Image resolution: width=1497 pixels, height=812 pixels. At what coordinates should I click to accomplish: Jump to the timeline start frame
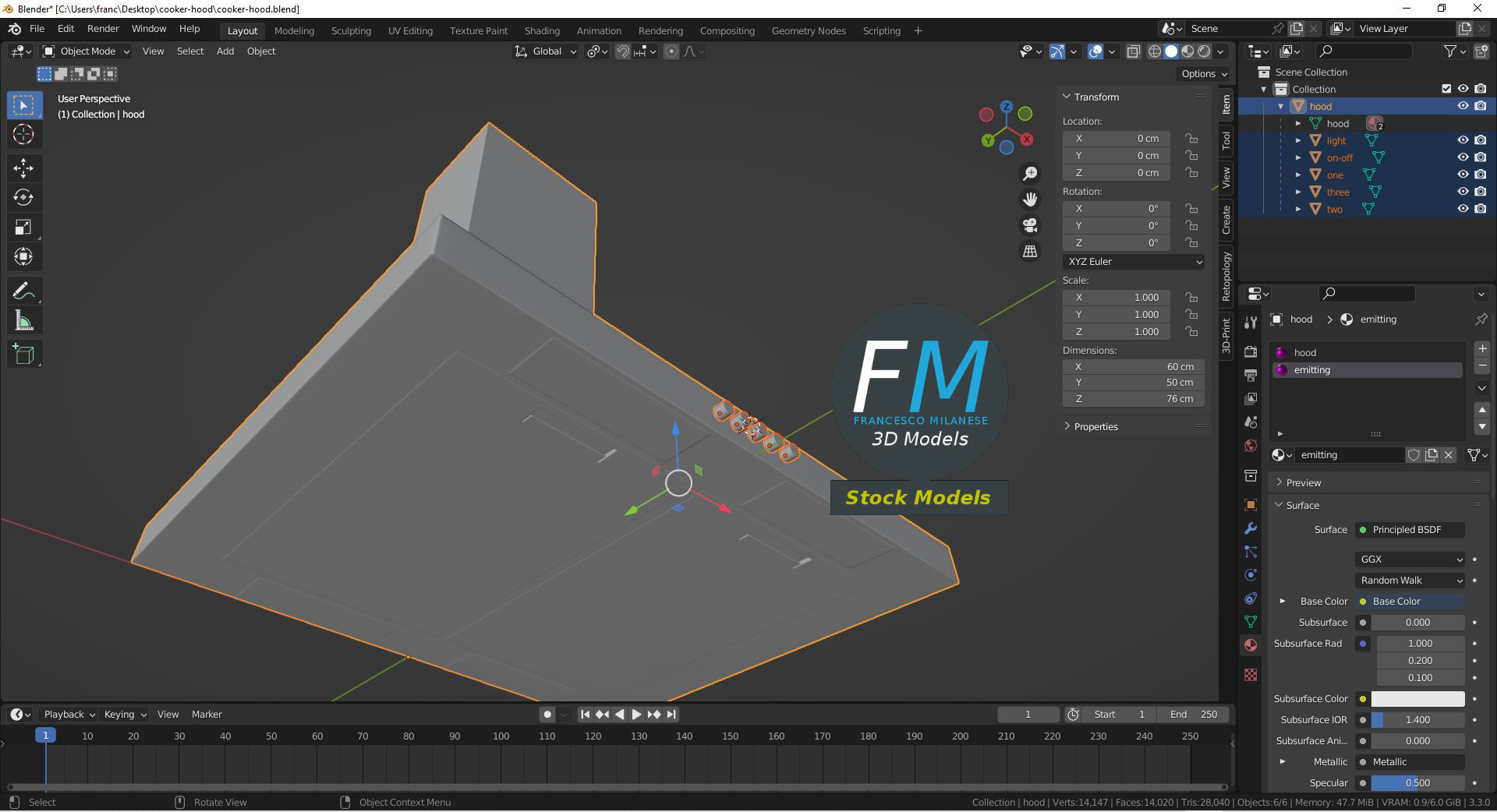click(586, 715)
